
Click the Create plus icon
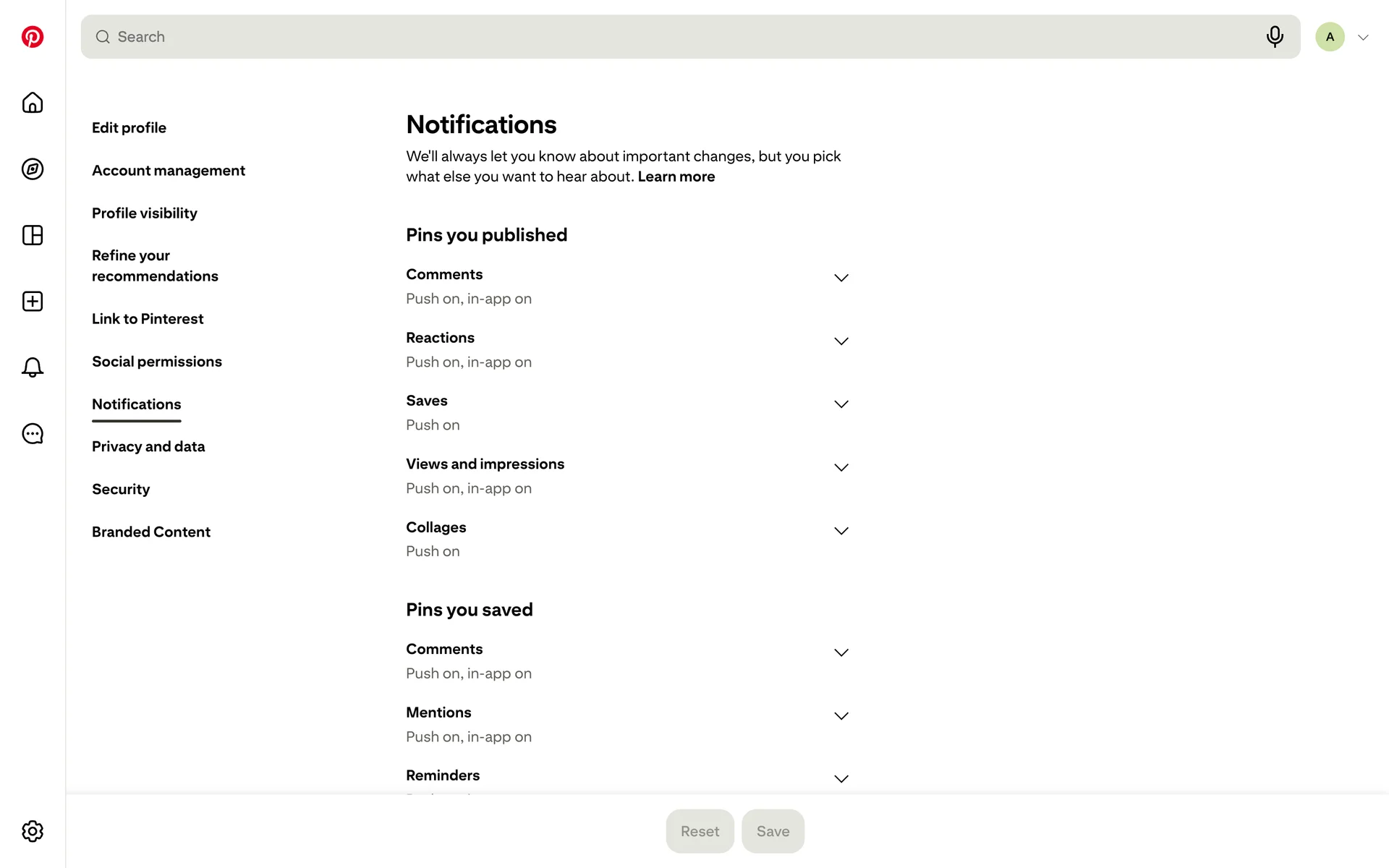point(33,302)
